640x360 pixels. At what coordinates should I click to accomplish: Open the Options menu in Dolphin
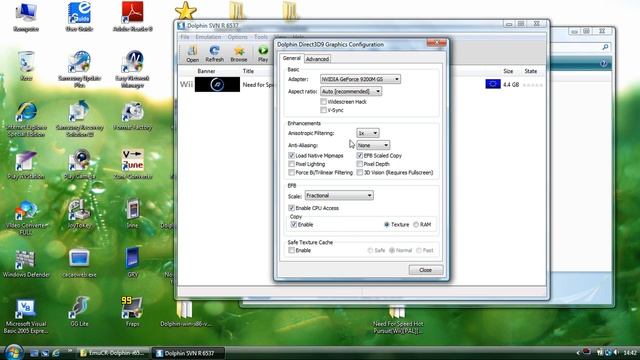(x=238, y=37)
